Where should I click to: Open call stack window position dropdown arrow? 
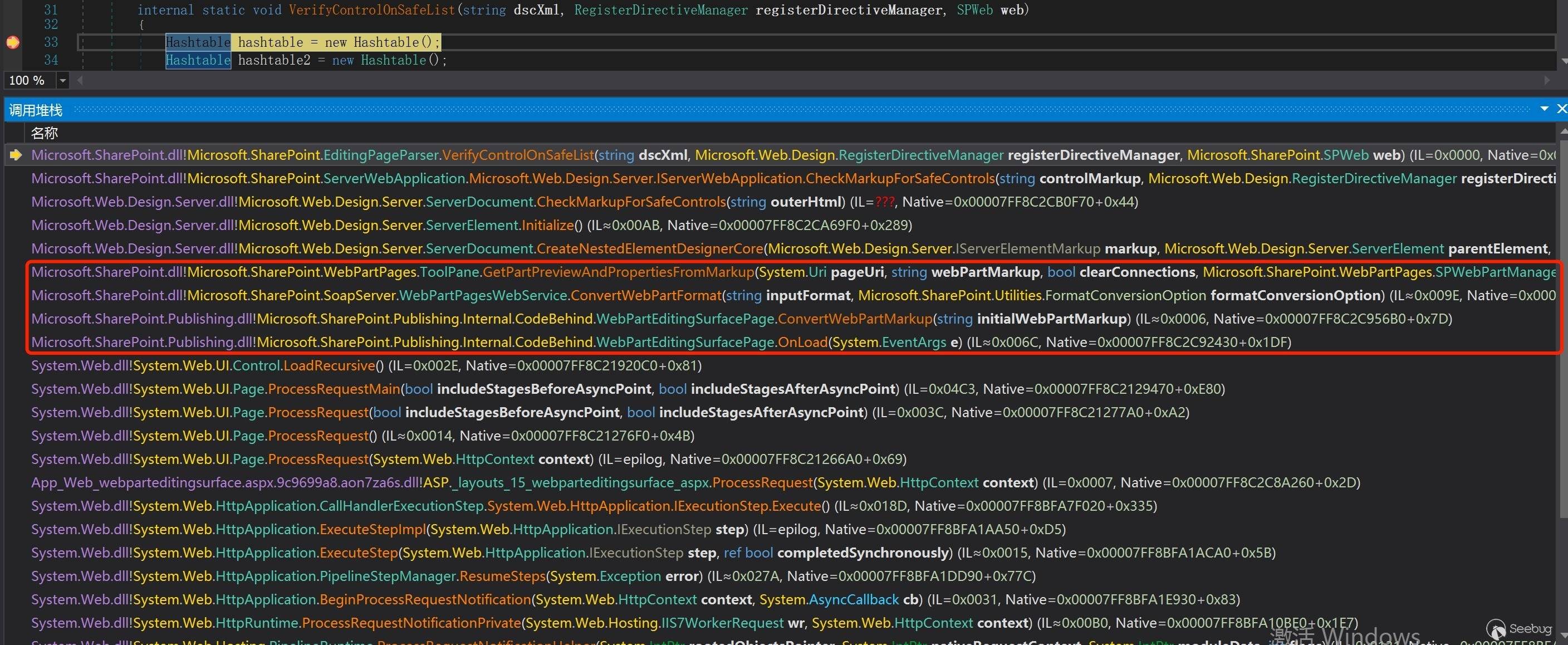pos(1544,109)
